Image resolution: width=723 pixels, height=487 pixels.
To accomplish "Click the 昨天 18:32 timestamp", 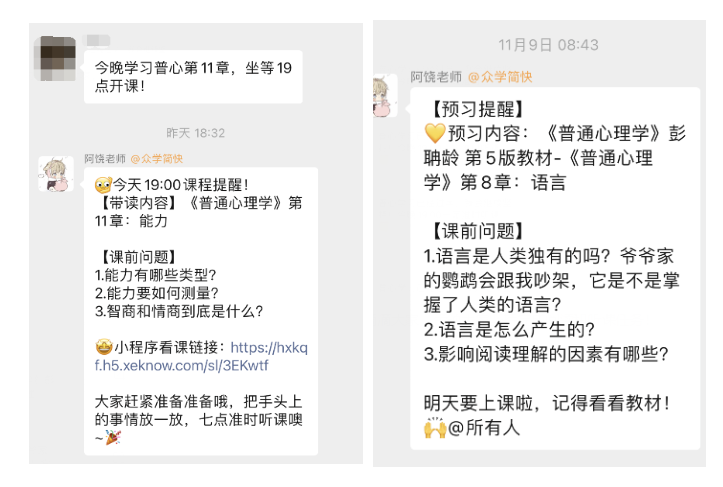I will 196,133.
